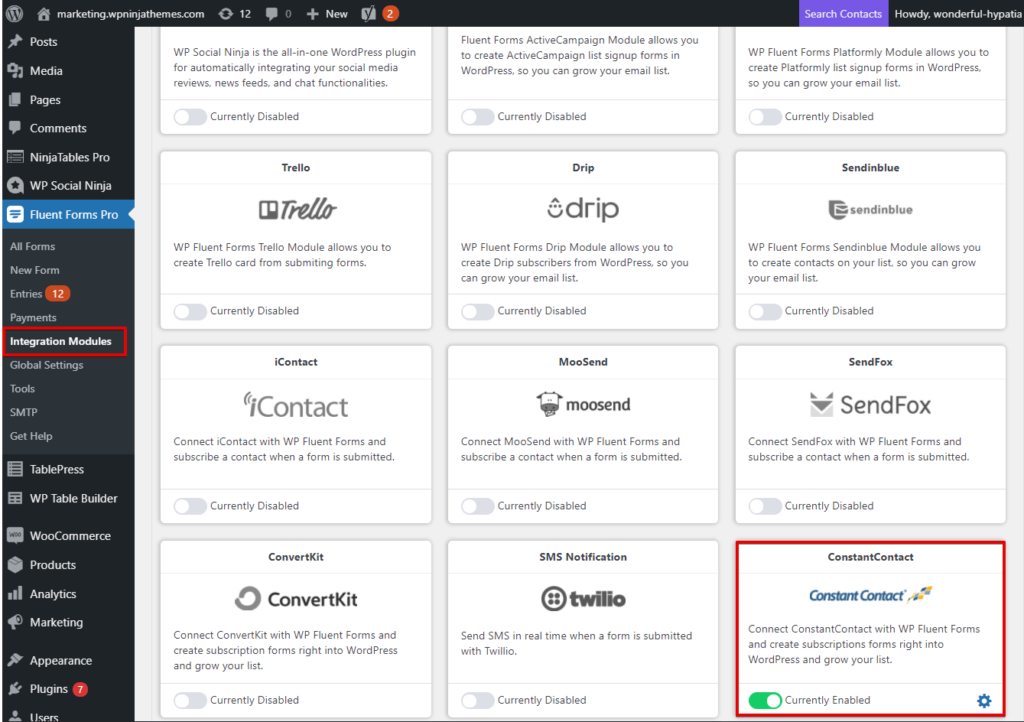Enable the Platformly module toggle
Screen dimensions: 1024x722
[x=765, y=117]
